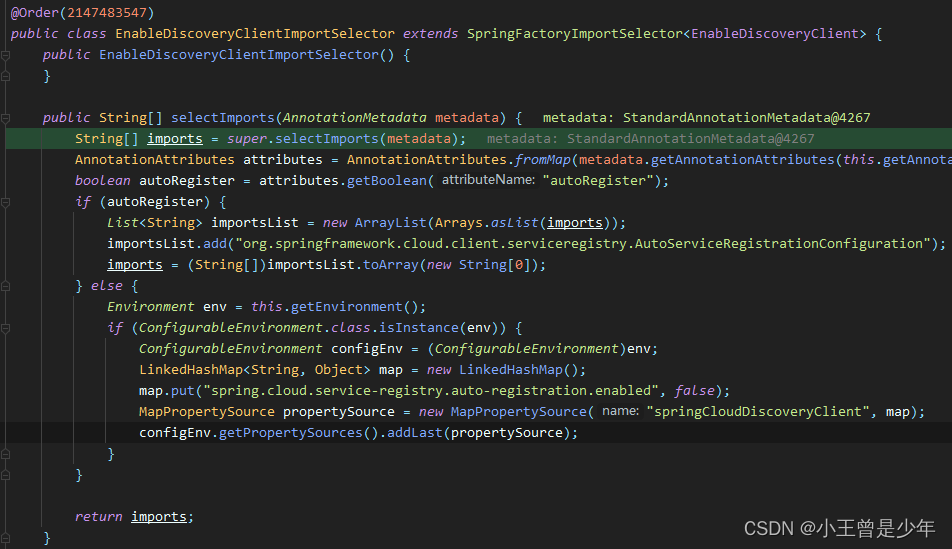Click the configEnv variable declaration

point(367,349)
